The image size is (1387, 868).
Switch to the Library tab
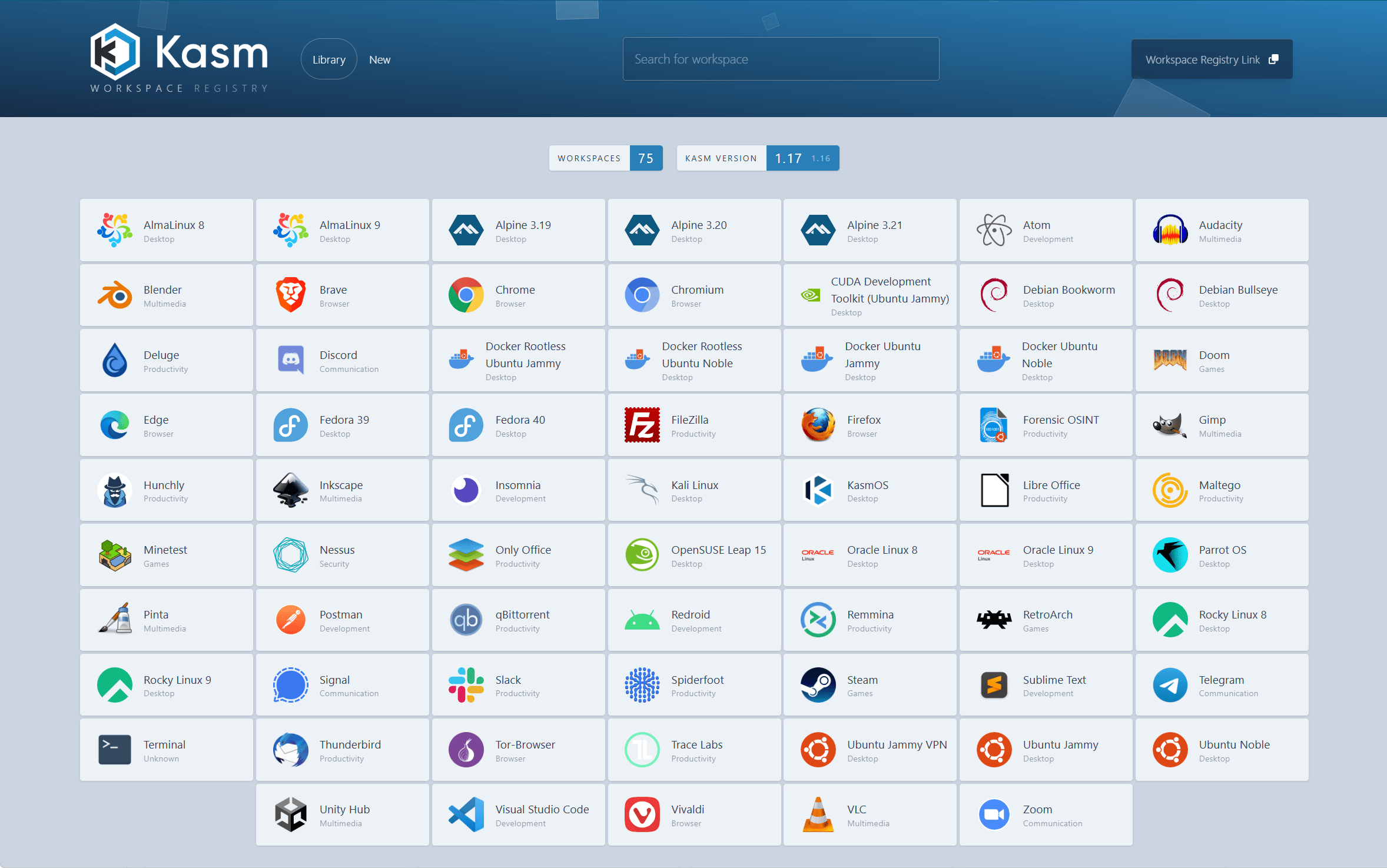point(328,59)
